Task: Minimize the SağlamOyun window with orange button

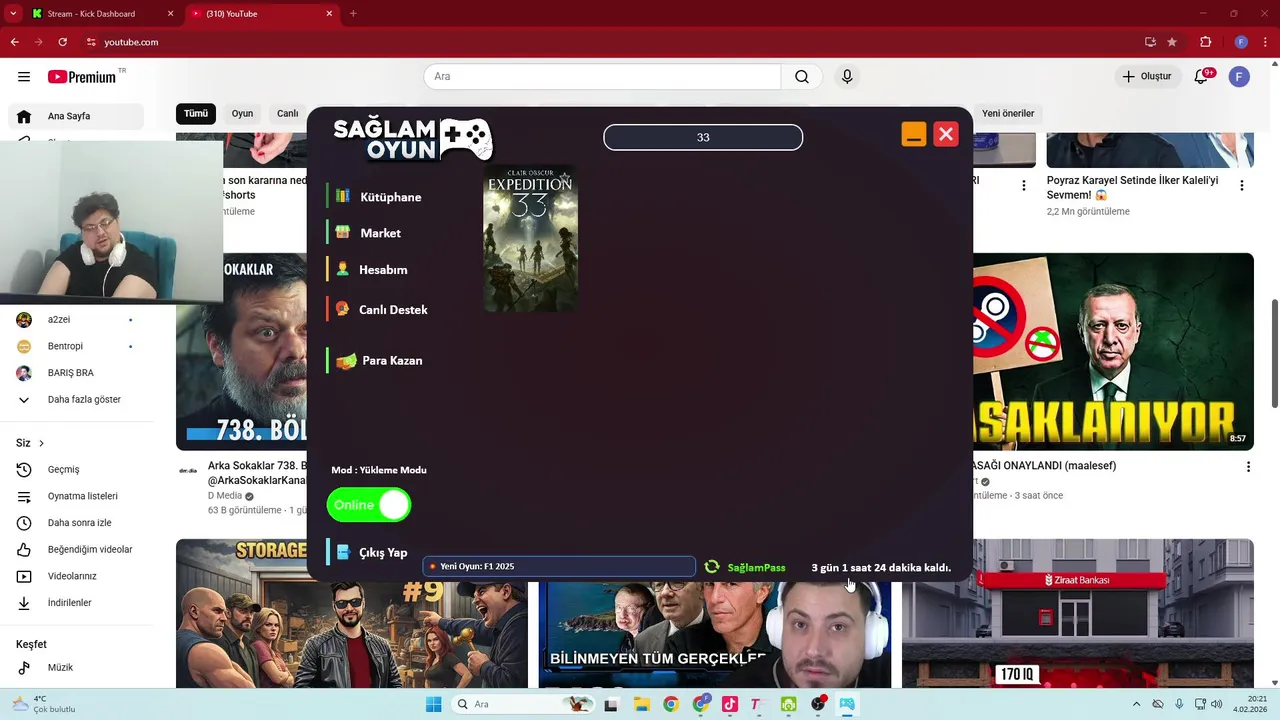Action: point(914,134)
